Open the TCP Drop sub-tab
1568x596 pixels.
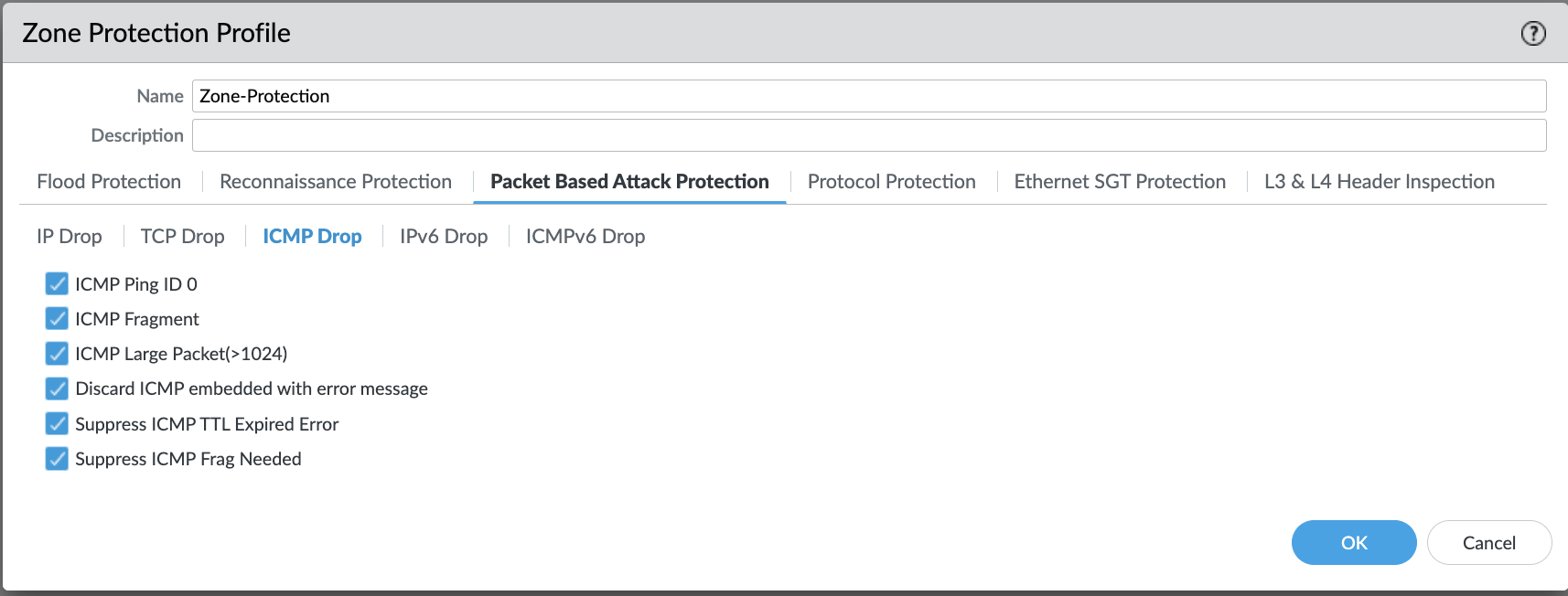[x=183, y=236]
